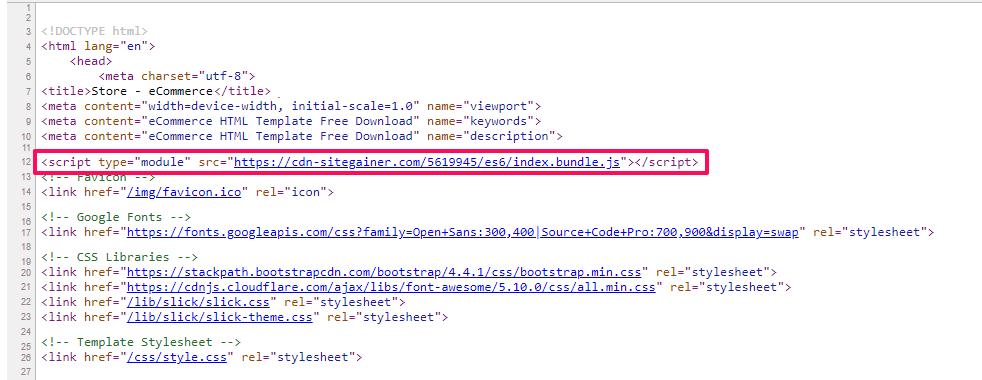Open the /lib/slick/slick-theme.css link

tap(220, 317)
